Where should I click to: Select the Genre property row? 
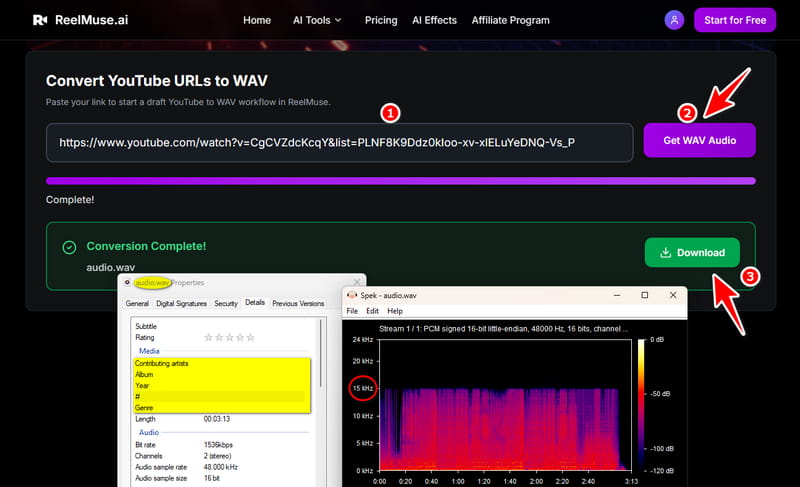pos(221,408)
